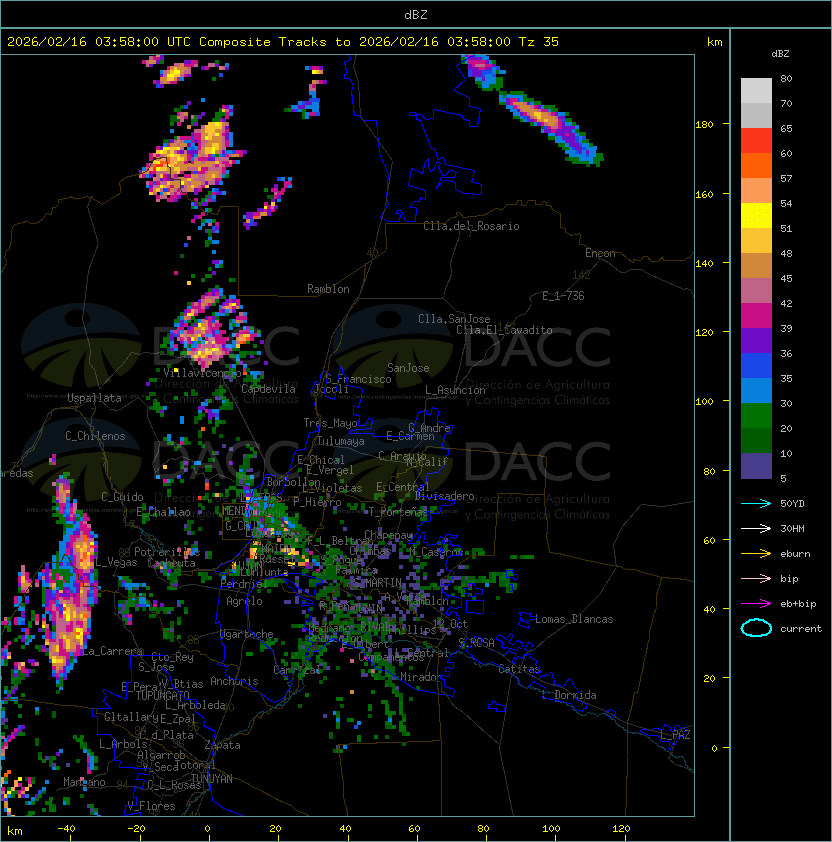This screenshot has height=842, width=832.
Task: Click the magenta eb+bip arrow in legend
Action: (x=756, y=604)
